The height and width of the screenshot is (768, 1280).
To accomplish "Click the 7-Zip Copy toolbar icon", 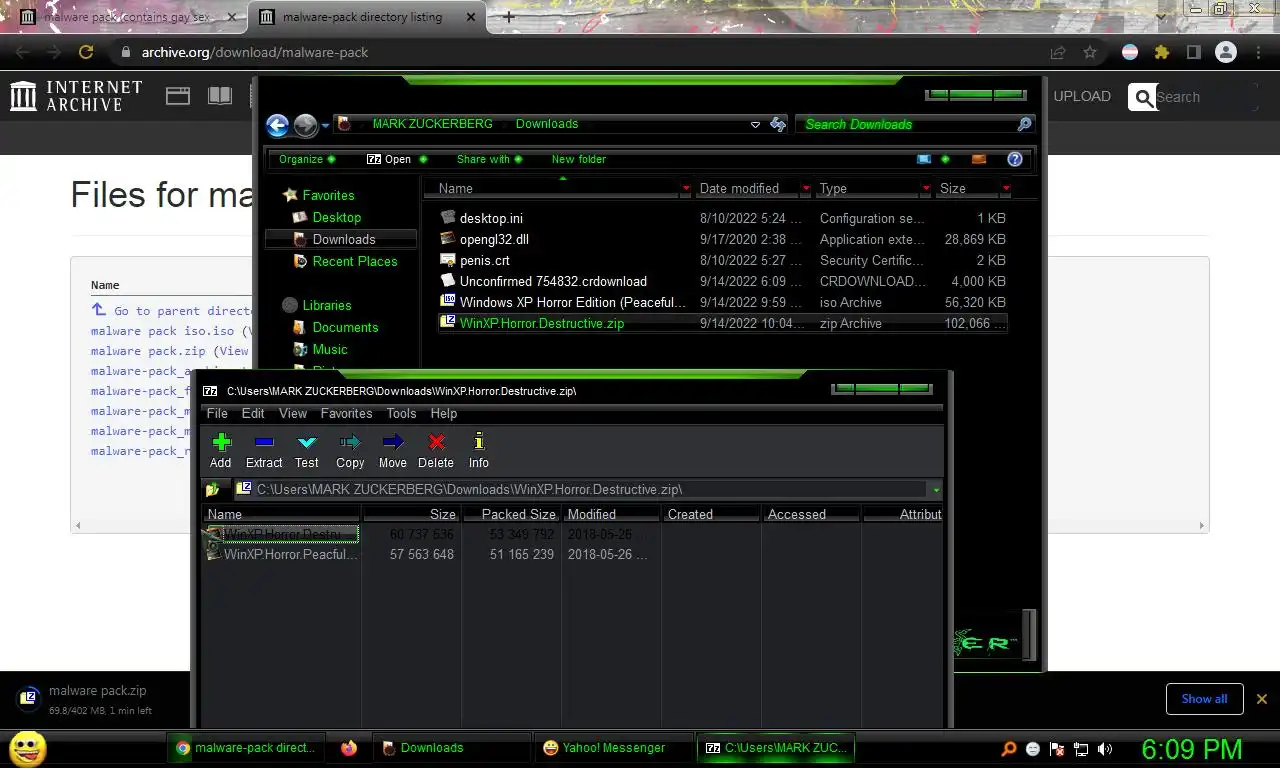I will click(350, 443).
